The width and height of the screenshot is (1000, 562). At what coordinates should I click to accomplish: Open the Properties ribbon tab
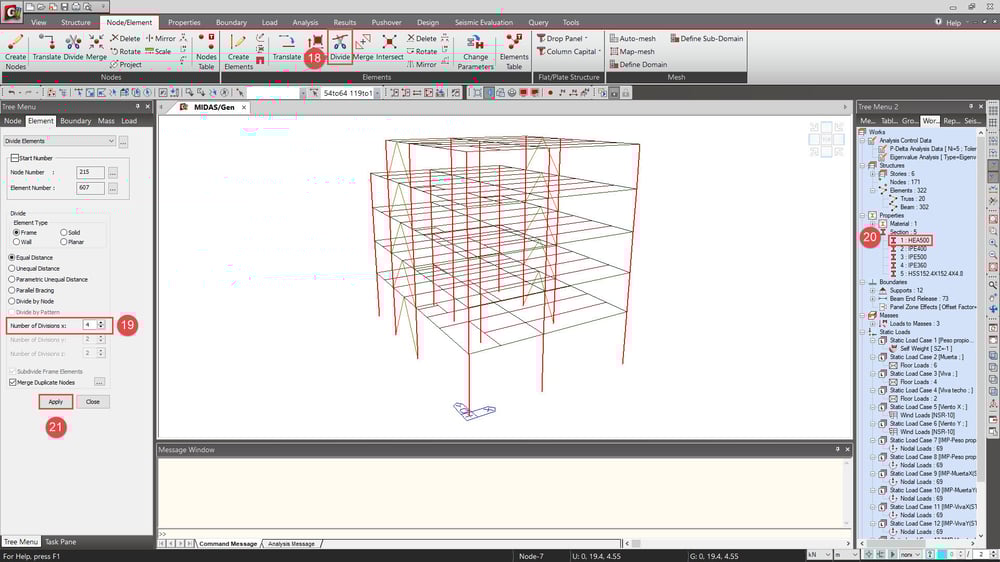[184, 22]
